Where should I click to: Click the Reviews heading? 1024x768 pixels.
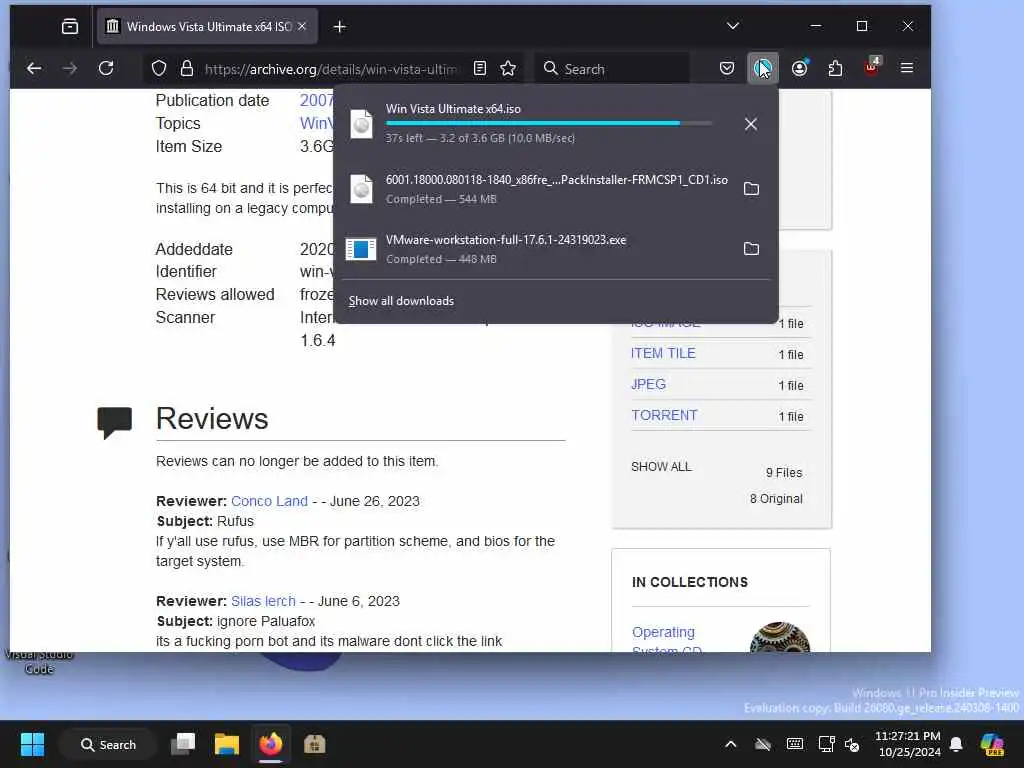coord(212,419)
